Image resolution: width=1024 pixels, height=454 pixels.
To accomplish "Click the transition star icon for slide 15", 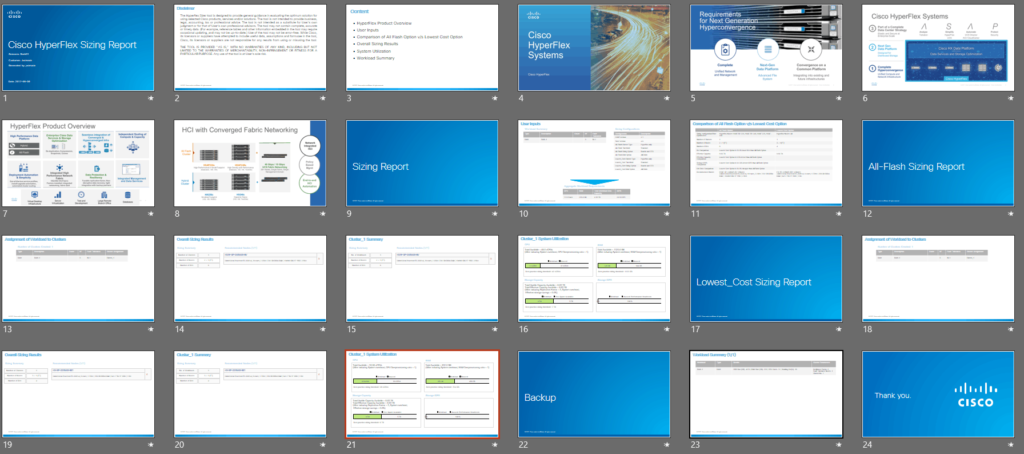I will (495, 329).
